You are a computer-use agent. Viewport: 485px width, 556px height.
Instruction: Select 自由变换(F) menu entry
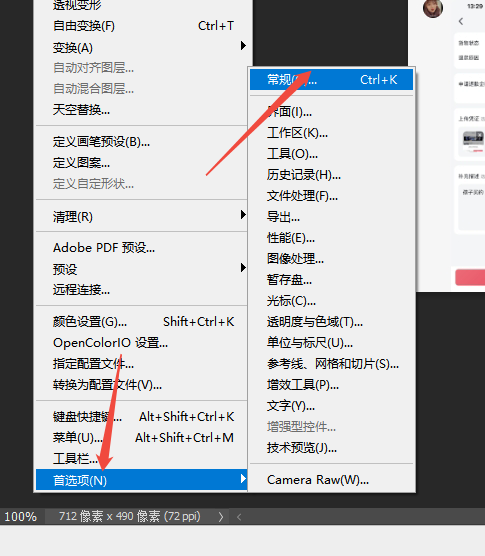tap(141, 26)
